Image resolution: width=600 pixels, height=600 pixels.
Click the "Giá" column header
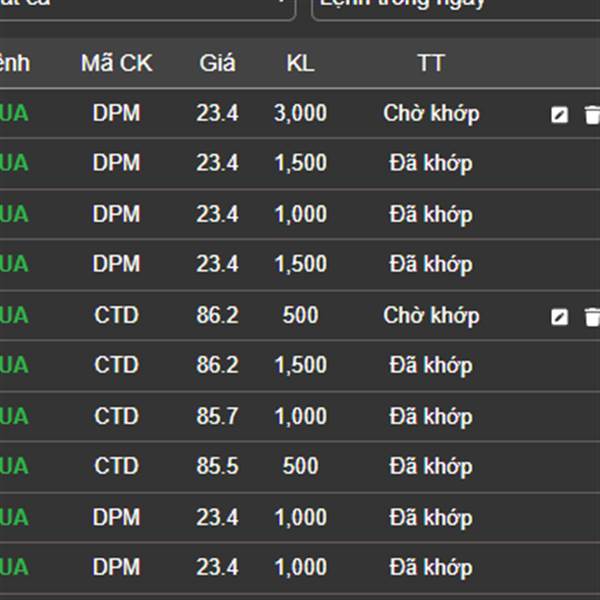[217, 63]
